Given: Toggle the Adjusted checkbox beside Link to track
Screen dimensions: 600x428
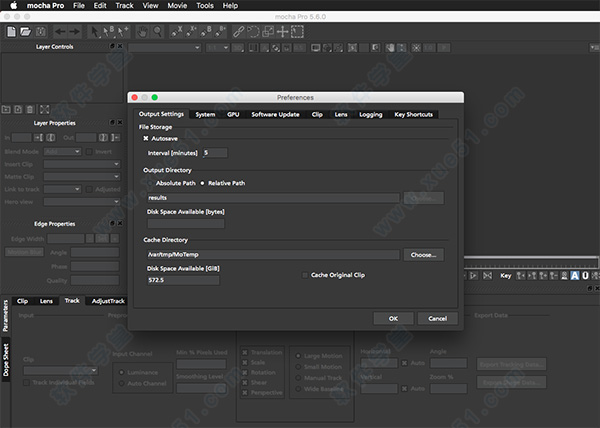Looking at the screenshot, I should [x=89, y=189].
